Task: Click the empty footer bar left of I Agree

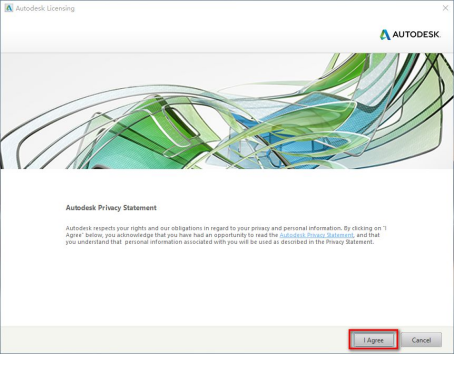Action: 173,340
